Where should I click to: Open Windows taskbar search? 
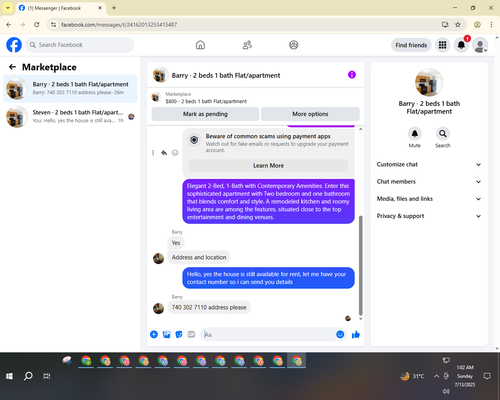[28, 376]
